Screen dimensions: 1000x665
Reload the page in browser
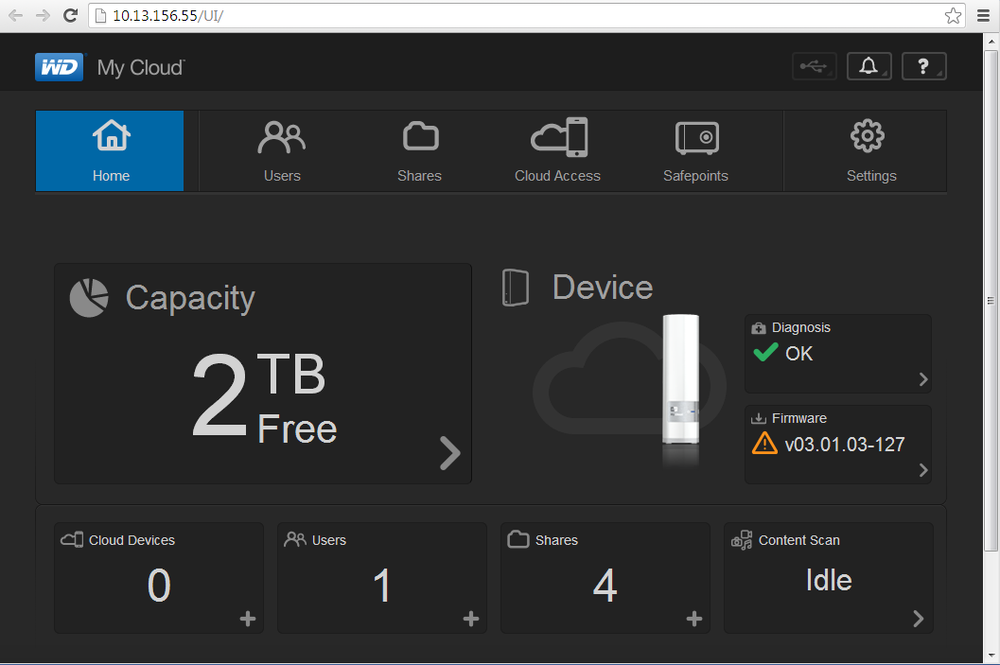[x=70, y=15]
